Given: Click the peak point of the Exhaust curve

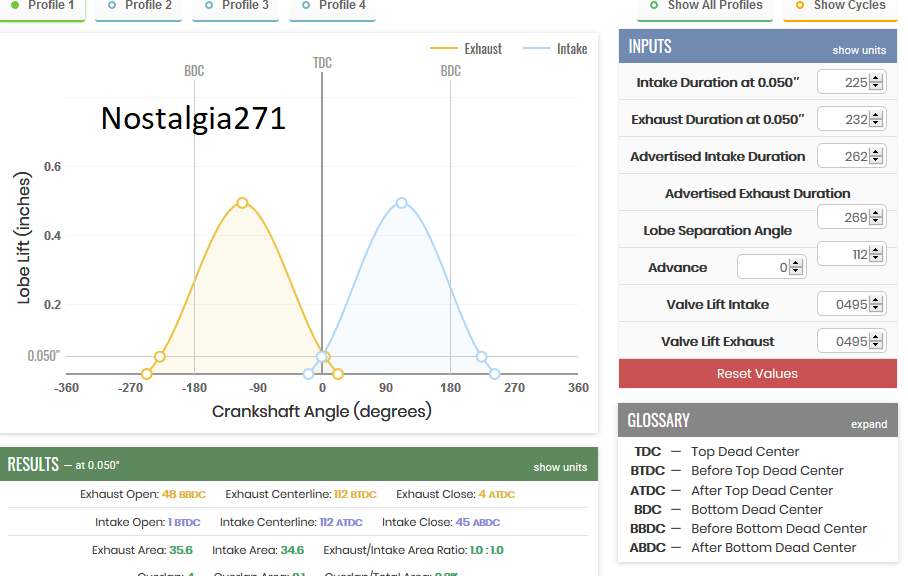Looking at the screenshot, I should pyautogui.click(x=243, y=203).
